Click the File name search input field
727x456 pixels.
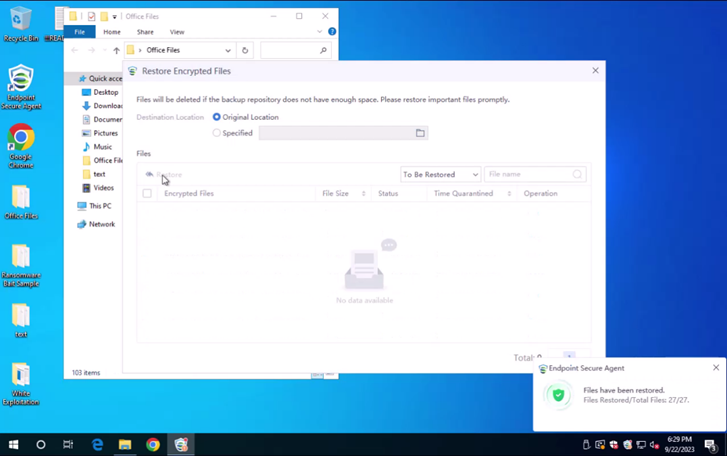(528, 174)
